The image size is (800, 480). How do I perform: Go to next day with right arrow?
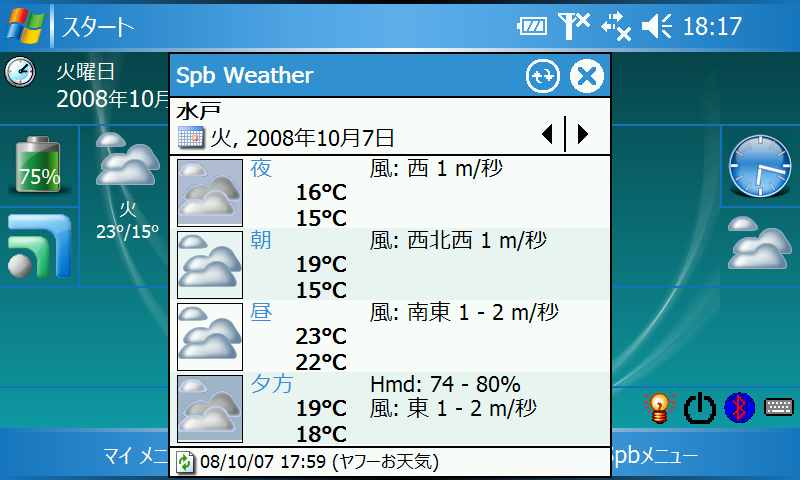pyautogui.click(x=583, y=133)
